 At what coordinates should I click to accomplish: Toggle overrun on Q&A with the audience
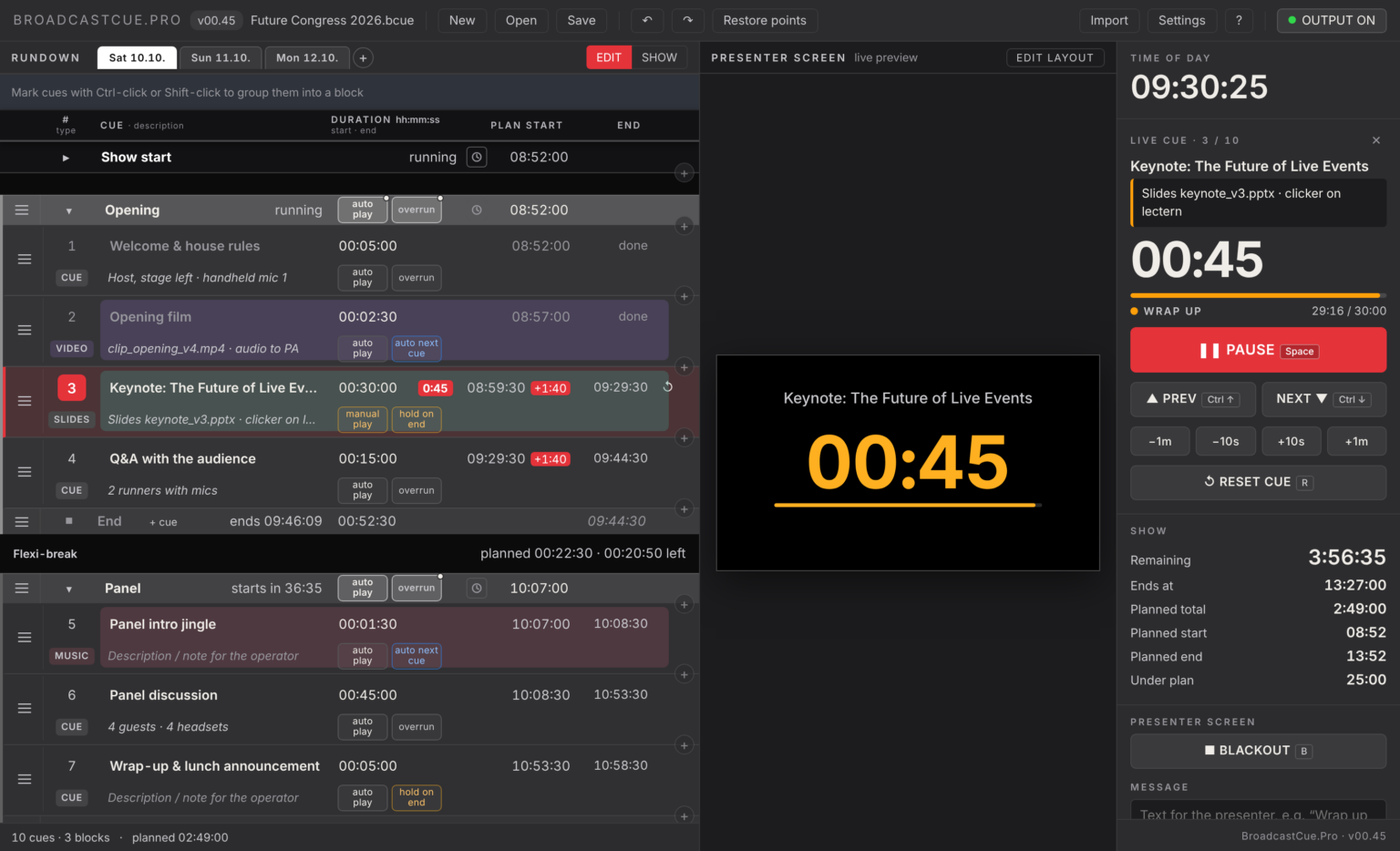coord(417,490)
